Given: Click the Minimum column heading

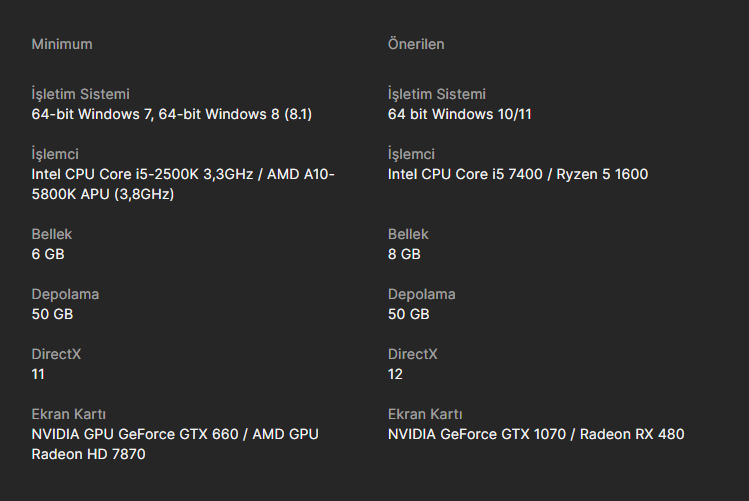Looking at the screenshot, I should coord(62,44).
